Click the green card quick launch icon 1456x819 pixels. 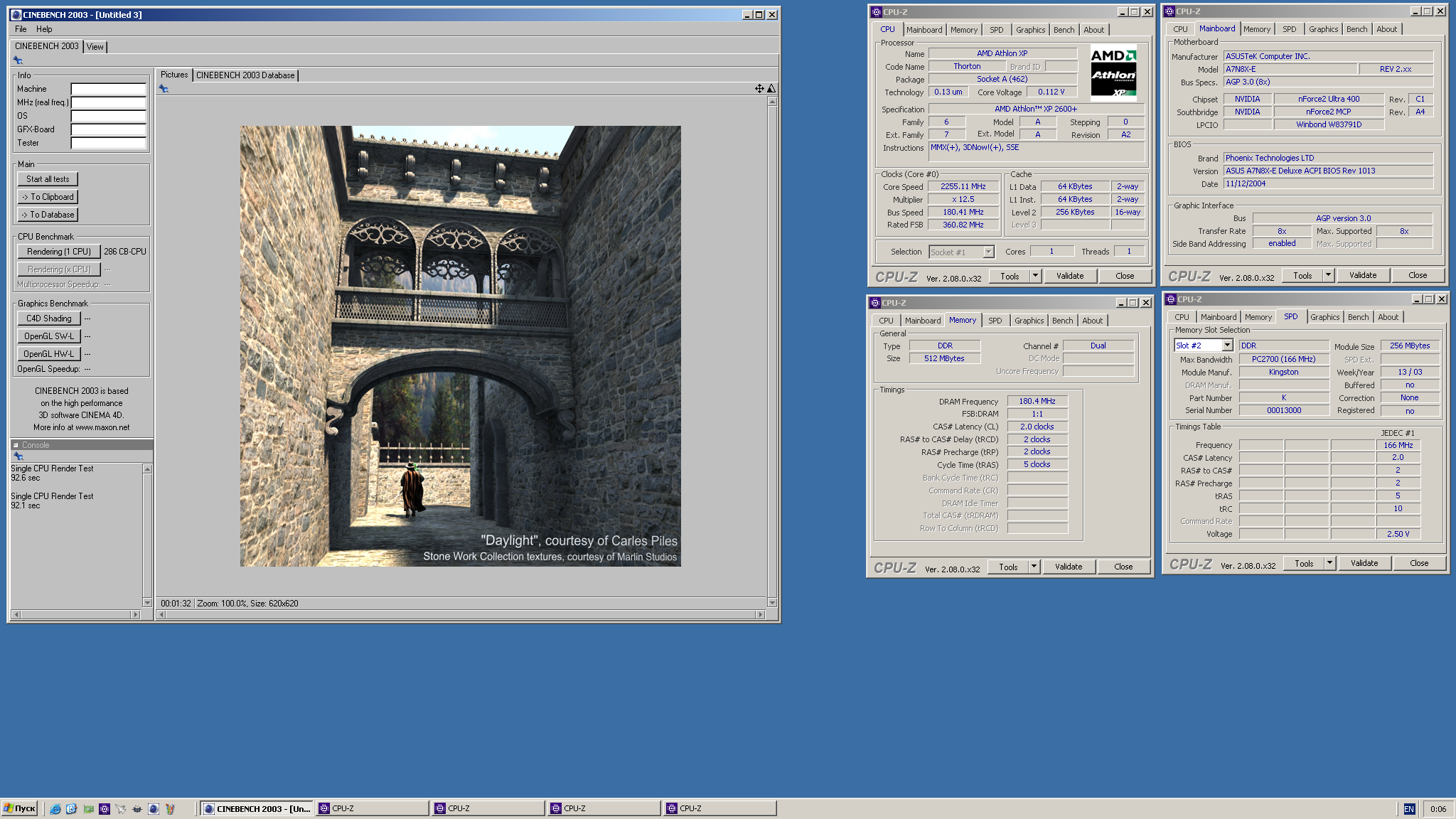88,808
